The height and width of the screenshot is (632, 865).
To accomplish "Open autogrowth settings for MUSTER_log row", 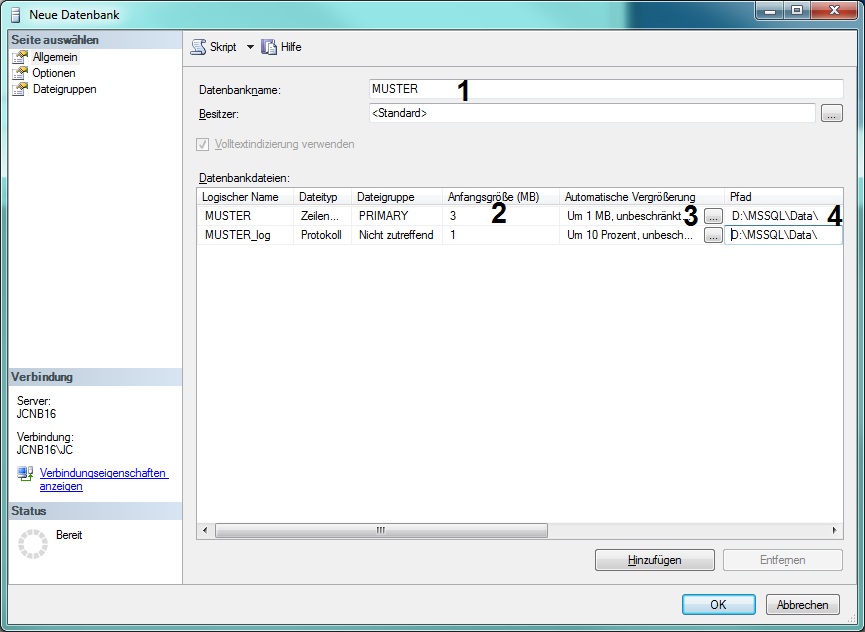I will [x=713, y=235].
